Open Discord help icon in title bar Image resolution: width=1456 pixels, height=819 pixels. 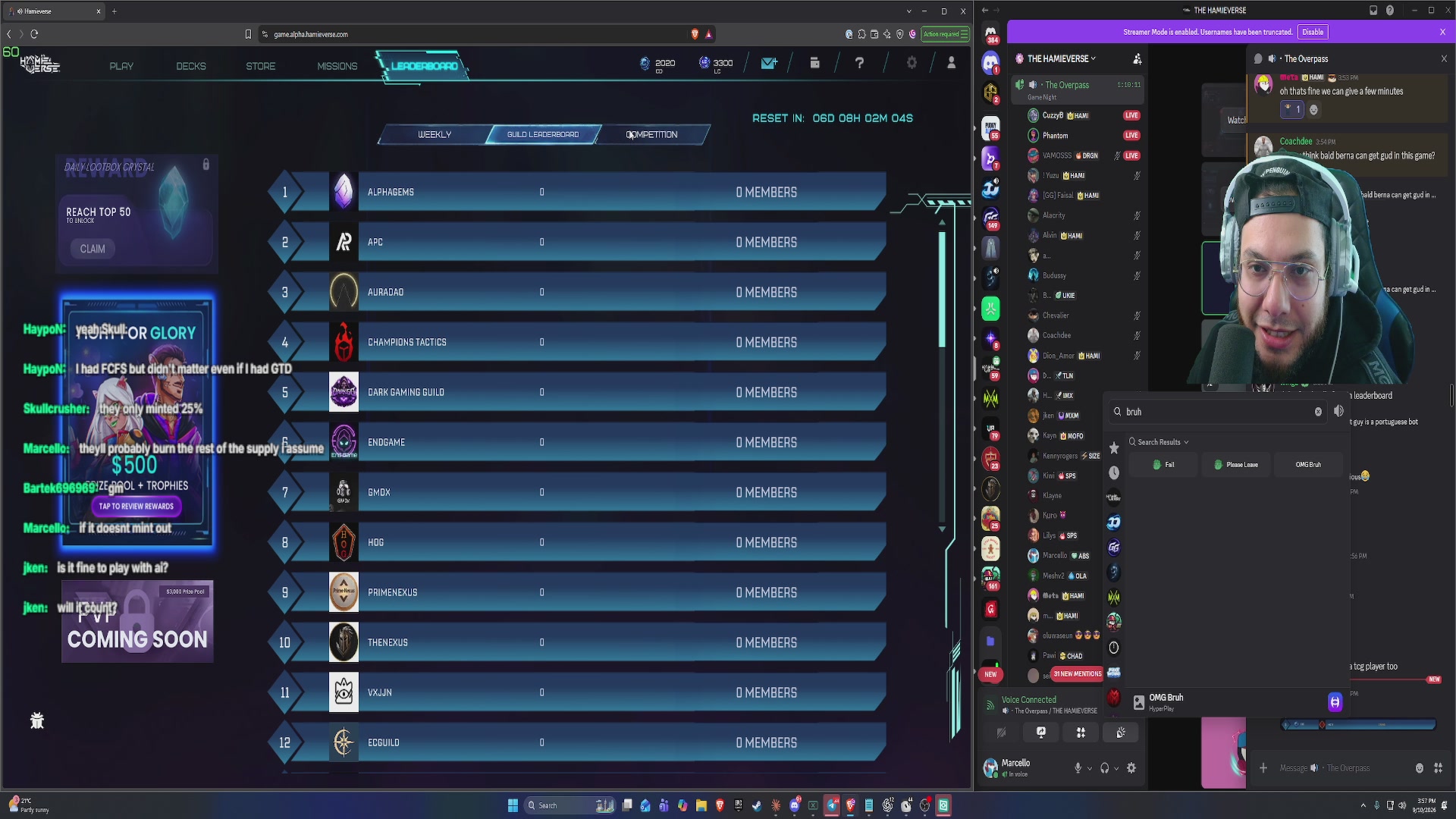click(x=1390, y=11)
